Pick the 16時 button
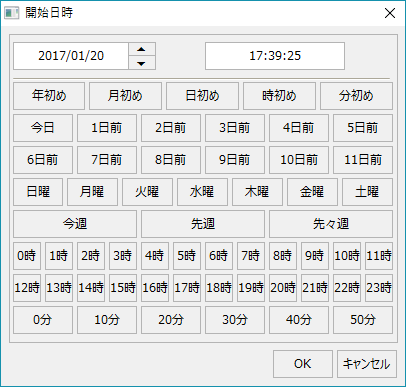406x387 pixels. 155,288
